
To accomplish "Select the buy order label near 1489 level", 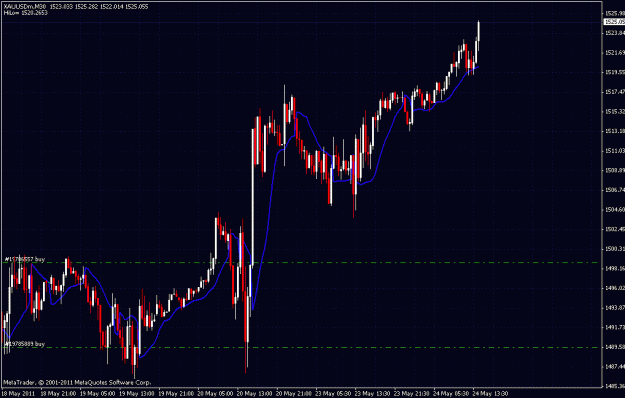I will [x=25, y=344].
